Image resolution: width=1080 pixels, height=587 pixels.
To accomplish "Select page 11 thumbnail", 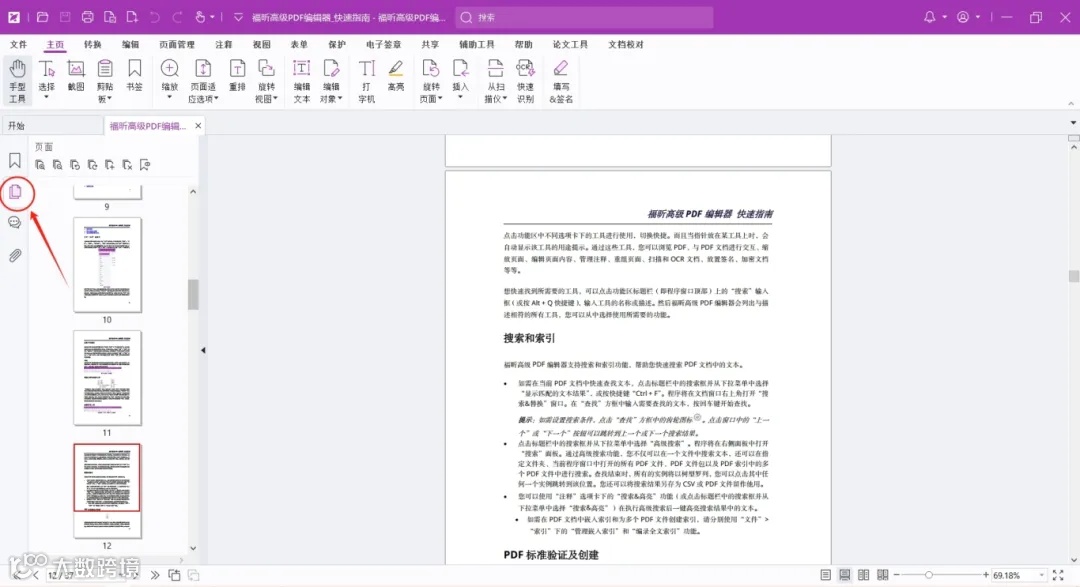I will tap(107, 378).
